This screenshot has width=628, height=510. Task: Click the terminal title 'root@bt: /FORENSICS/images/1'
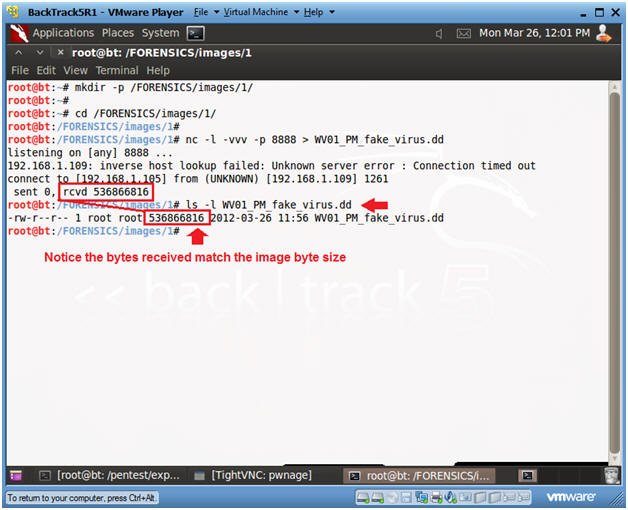161,52
